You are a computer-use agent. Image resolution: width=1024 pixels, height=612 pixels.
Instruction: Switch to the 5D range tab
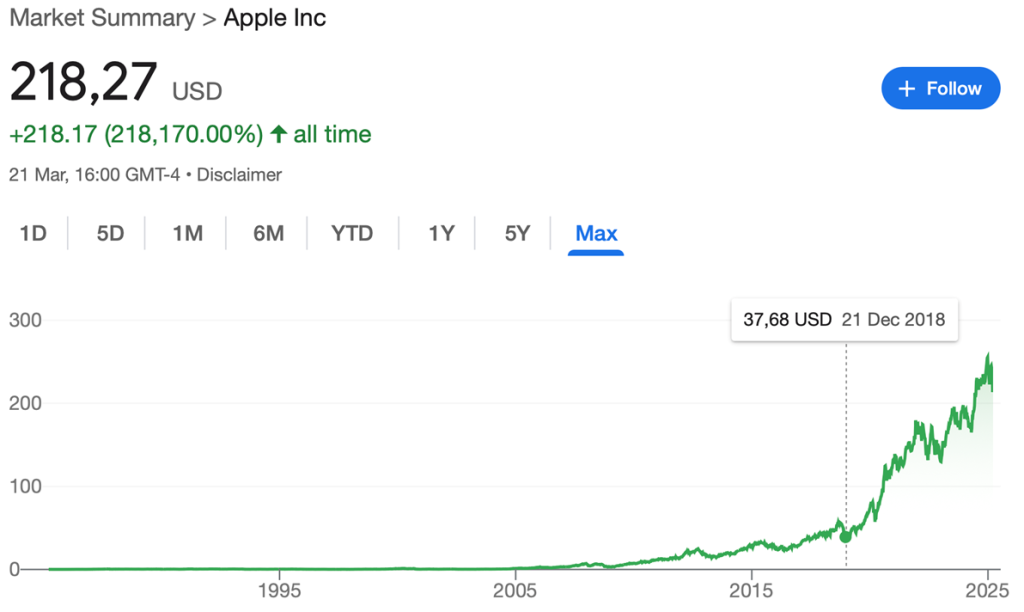pyautogui.click(x=110, y=234)
